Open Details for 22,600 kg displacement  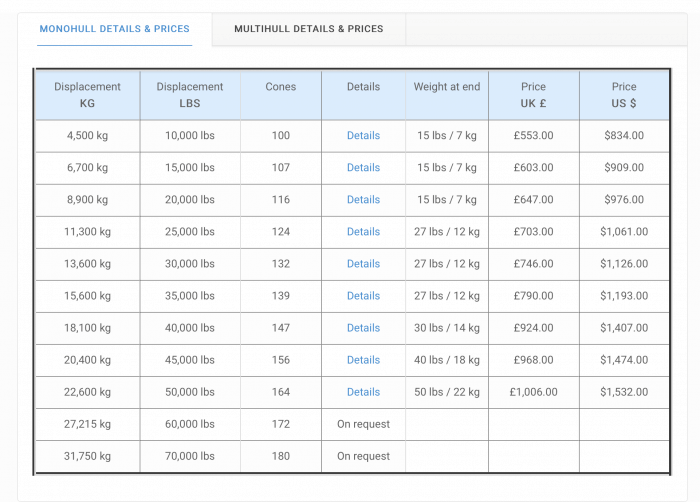click(363, 392)
